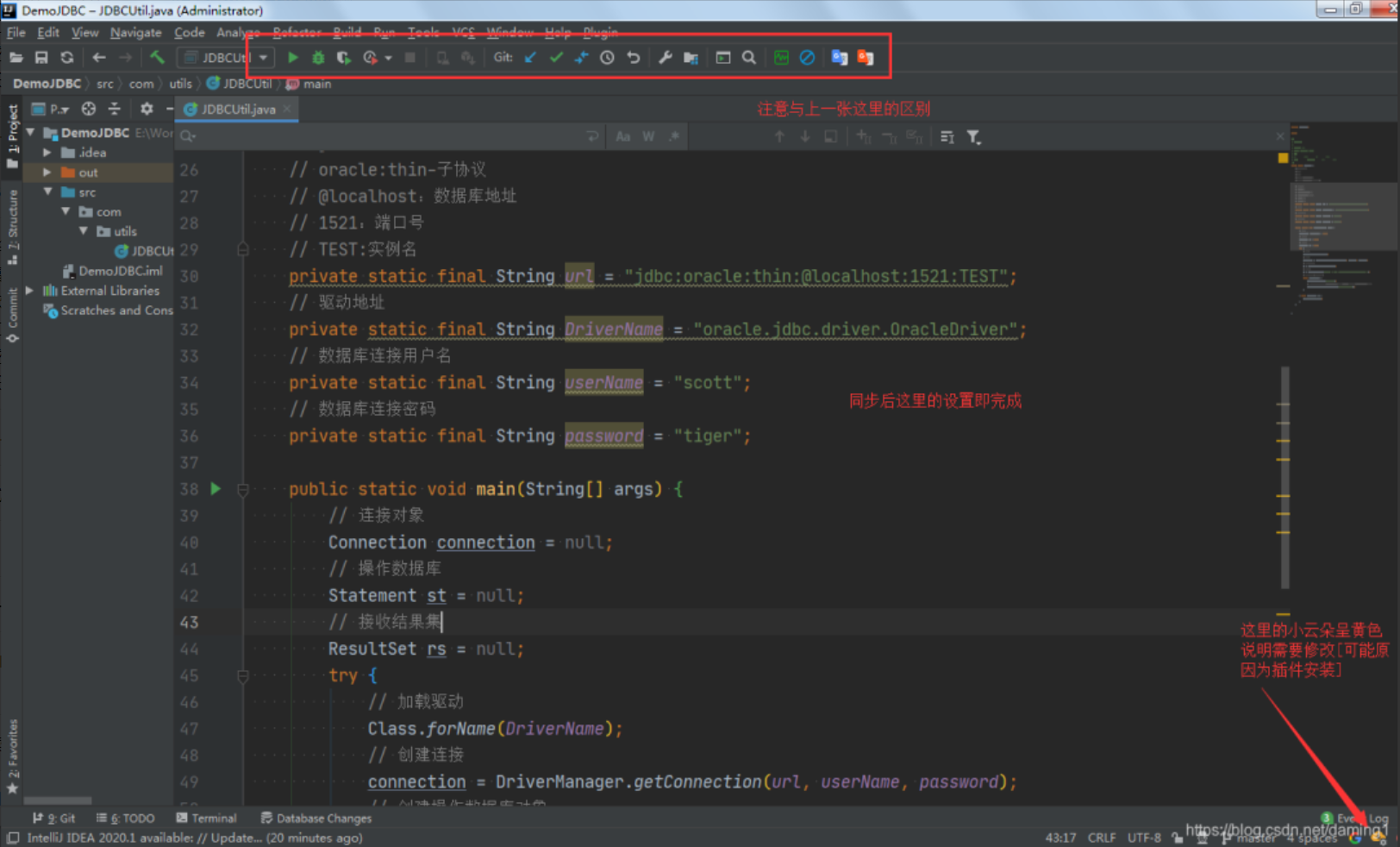Screen dimensions: 1400x847
Task: Open the Favorites side tab
Action: pos(12,757)
